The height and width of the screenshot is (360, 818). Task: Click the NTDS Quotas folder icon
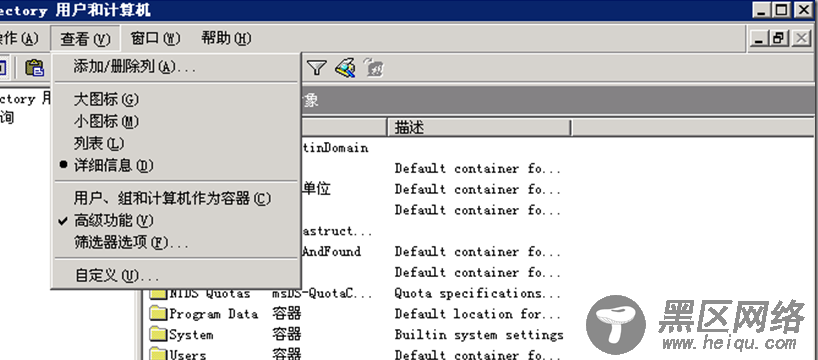[x=158, y=294]
